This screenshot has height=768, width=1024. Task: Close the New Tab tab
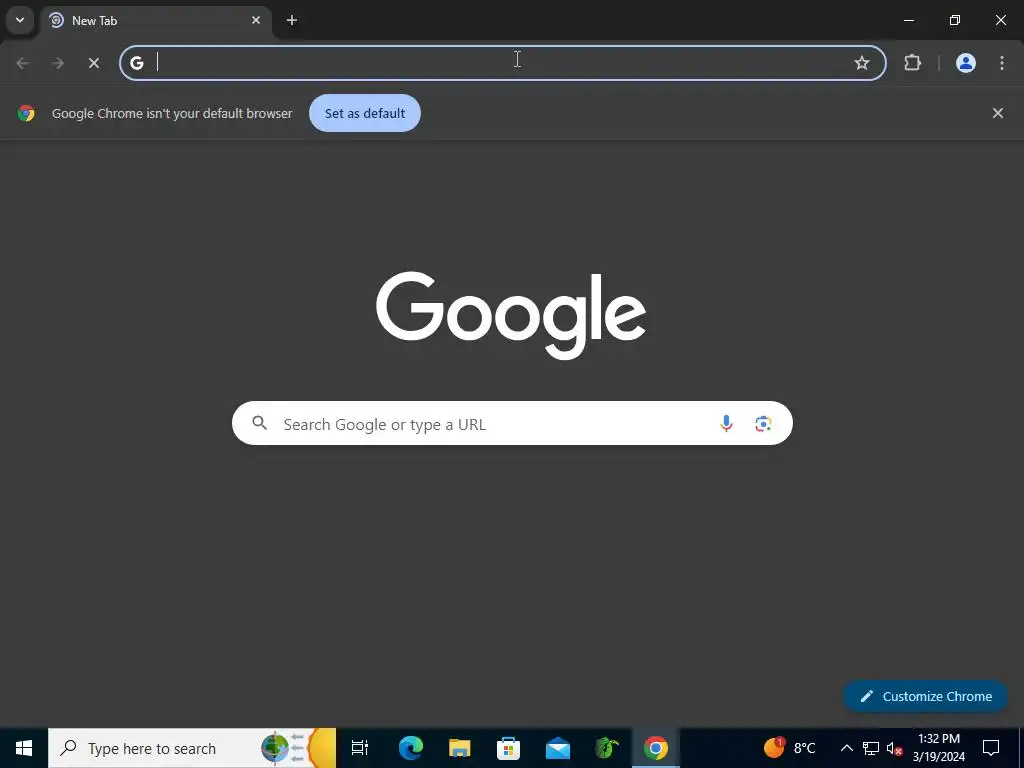click(x=256, y=20)
